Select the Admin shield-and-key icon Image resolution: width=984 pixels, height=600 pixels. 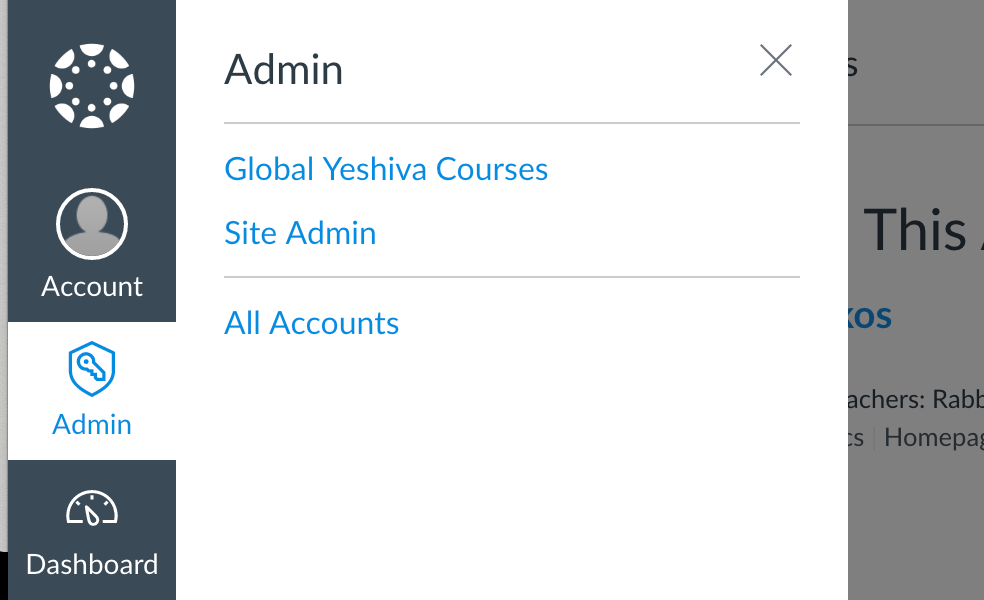point(92,367)
